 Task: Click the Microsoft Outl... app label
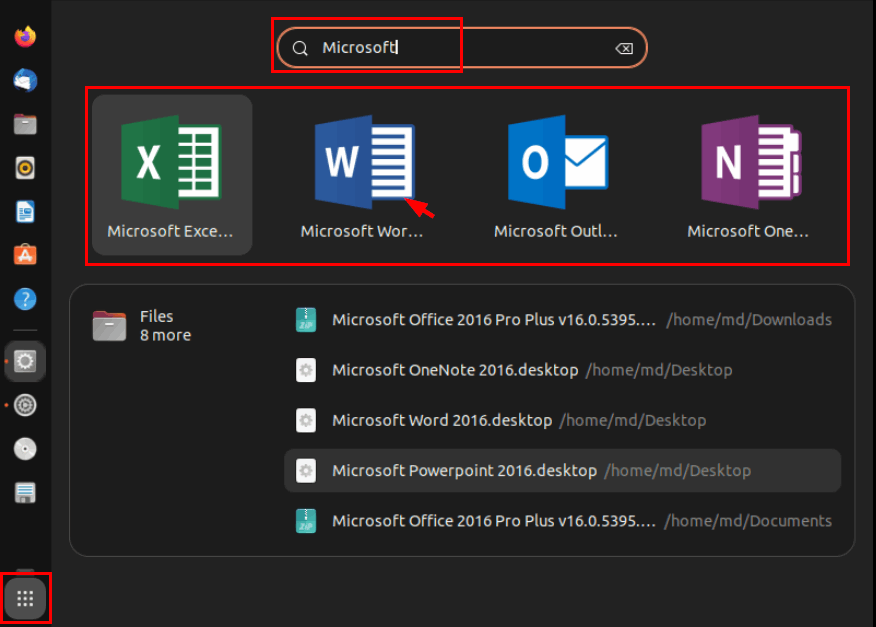[556, 231]
